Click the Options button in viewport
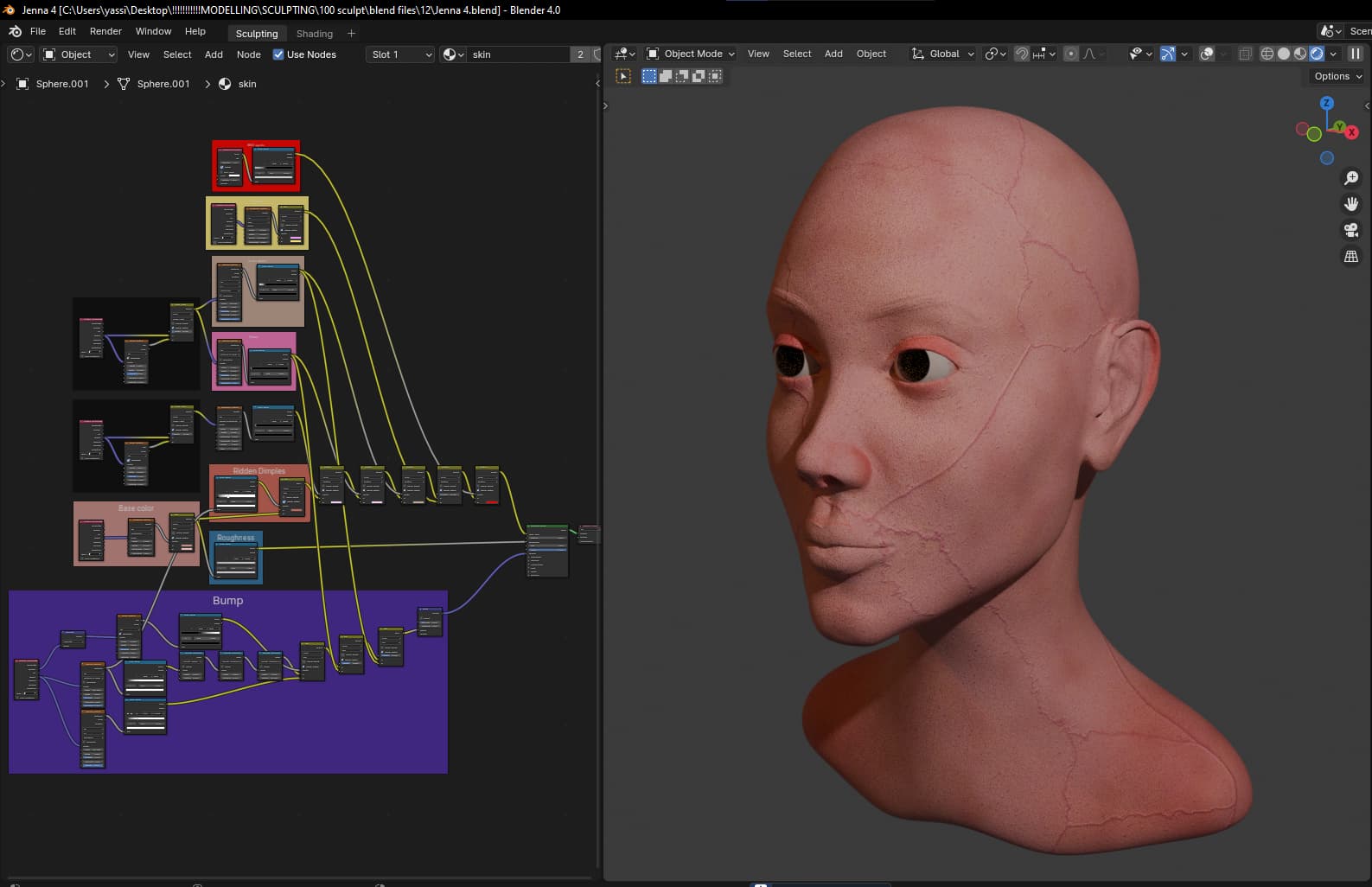This screenshot has width=1372, height=887. [x=1337, y=76]
